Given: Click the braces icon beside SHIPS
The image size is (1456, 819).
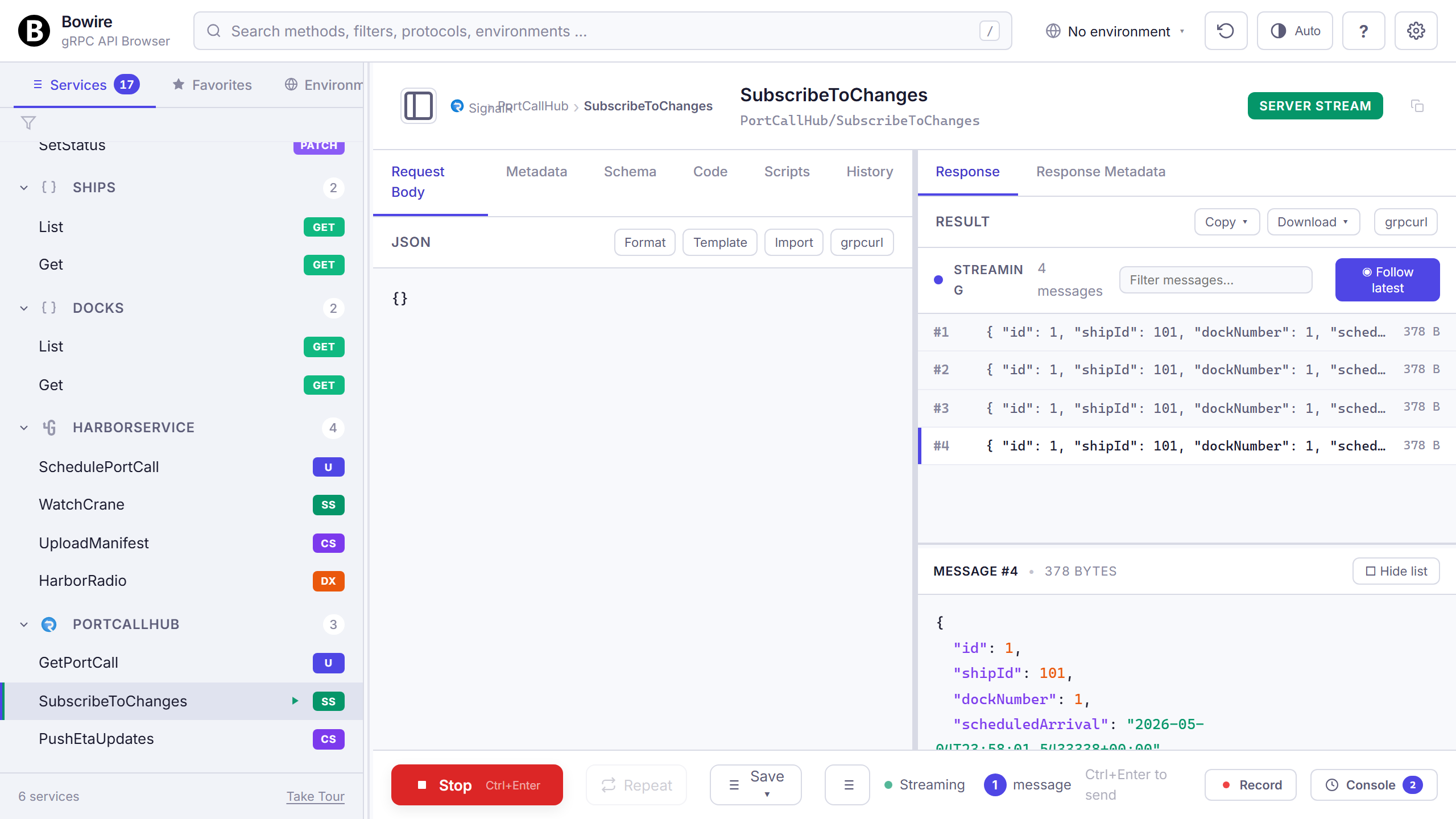Looking at the screenshot, I should [x=49, y=188].
